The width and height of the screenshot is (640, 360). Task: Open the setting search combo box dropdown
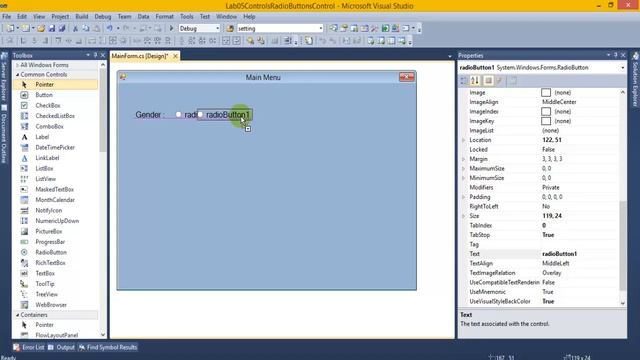320,29
